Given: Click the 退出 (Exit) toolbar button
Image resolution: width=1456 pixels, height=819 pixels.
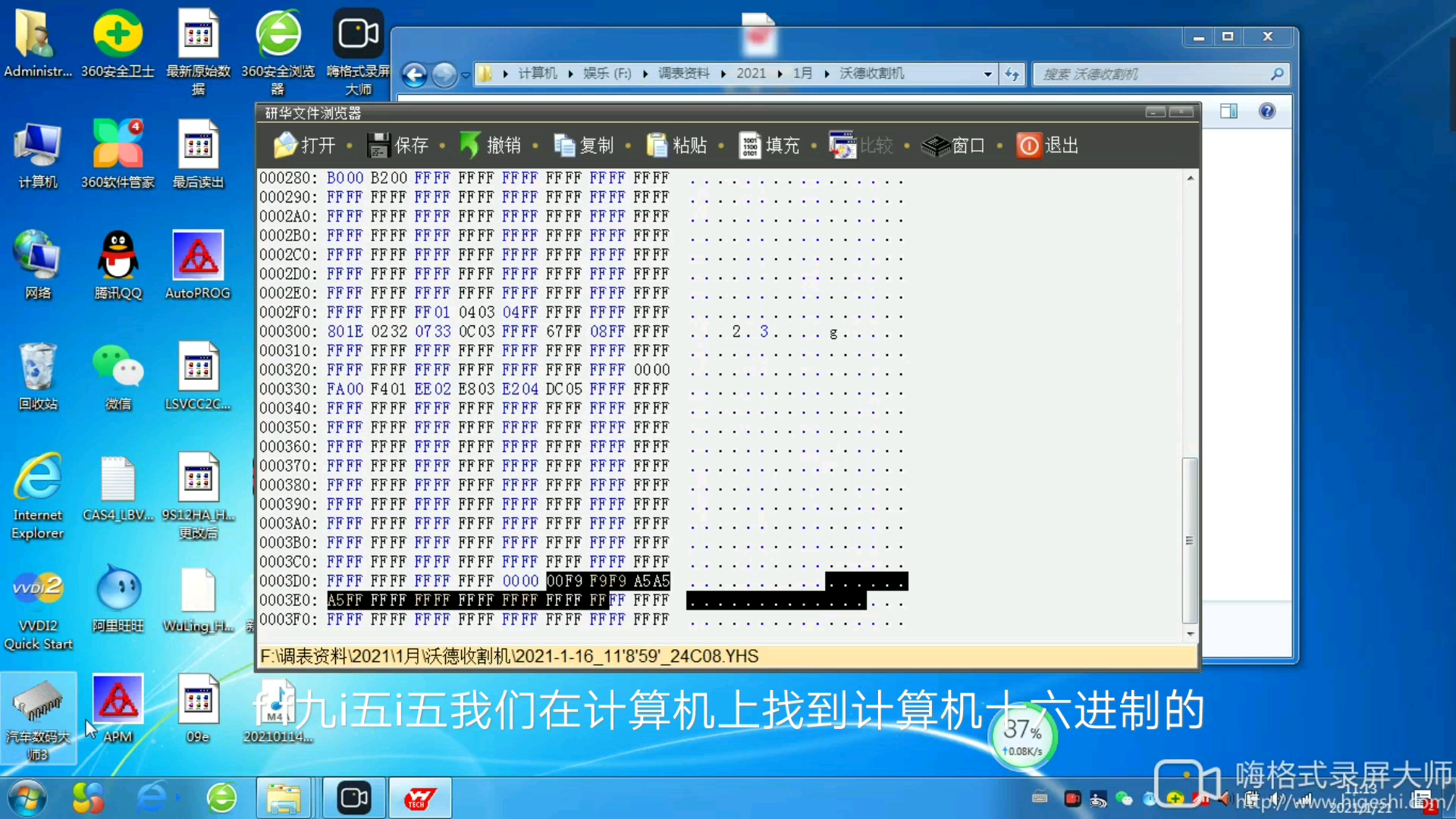Looking at the screenshot, I should (x=1047, y=145).
